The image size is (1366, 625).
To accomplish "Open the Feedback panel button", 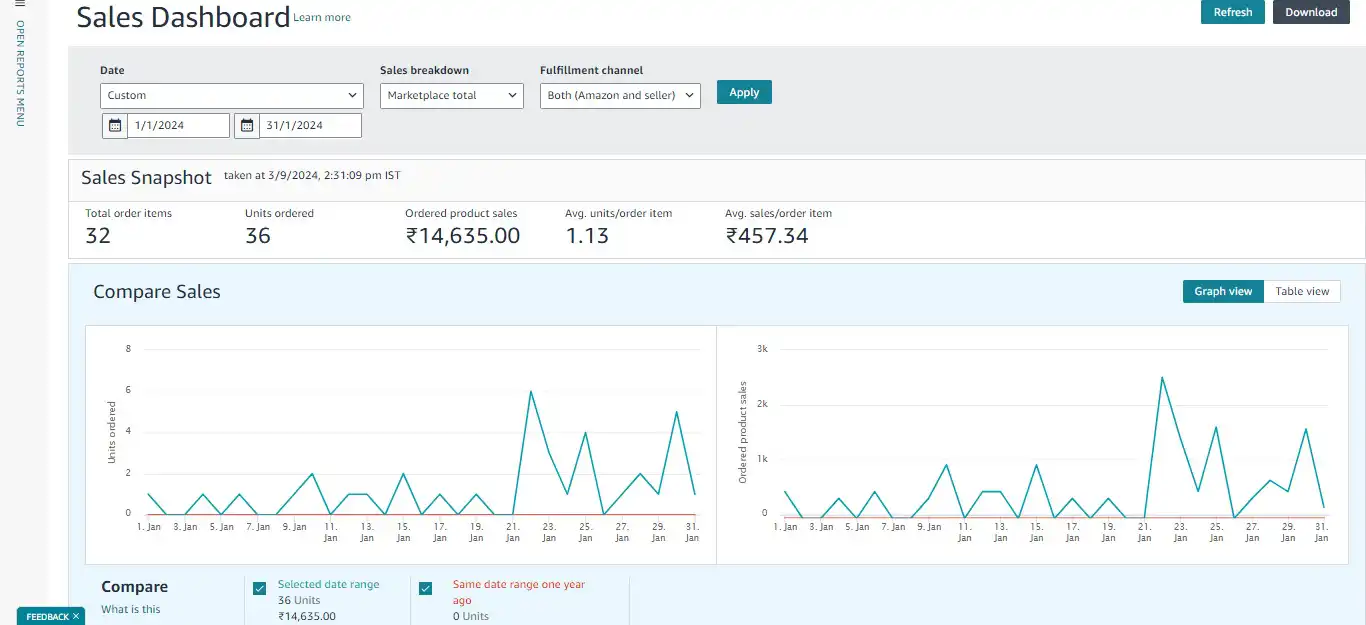I will click(x=46, y=617).
